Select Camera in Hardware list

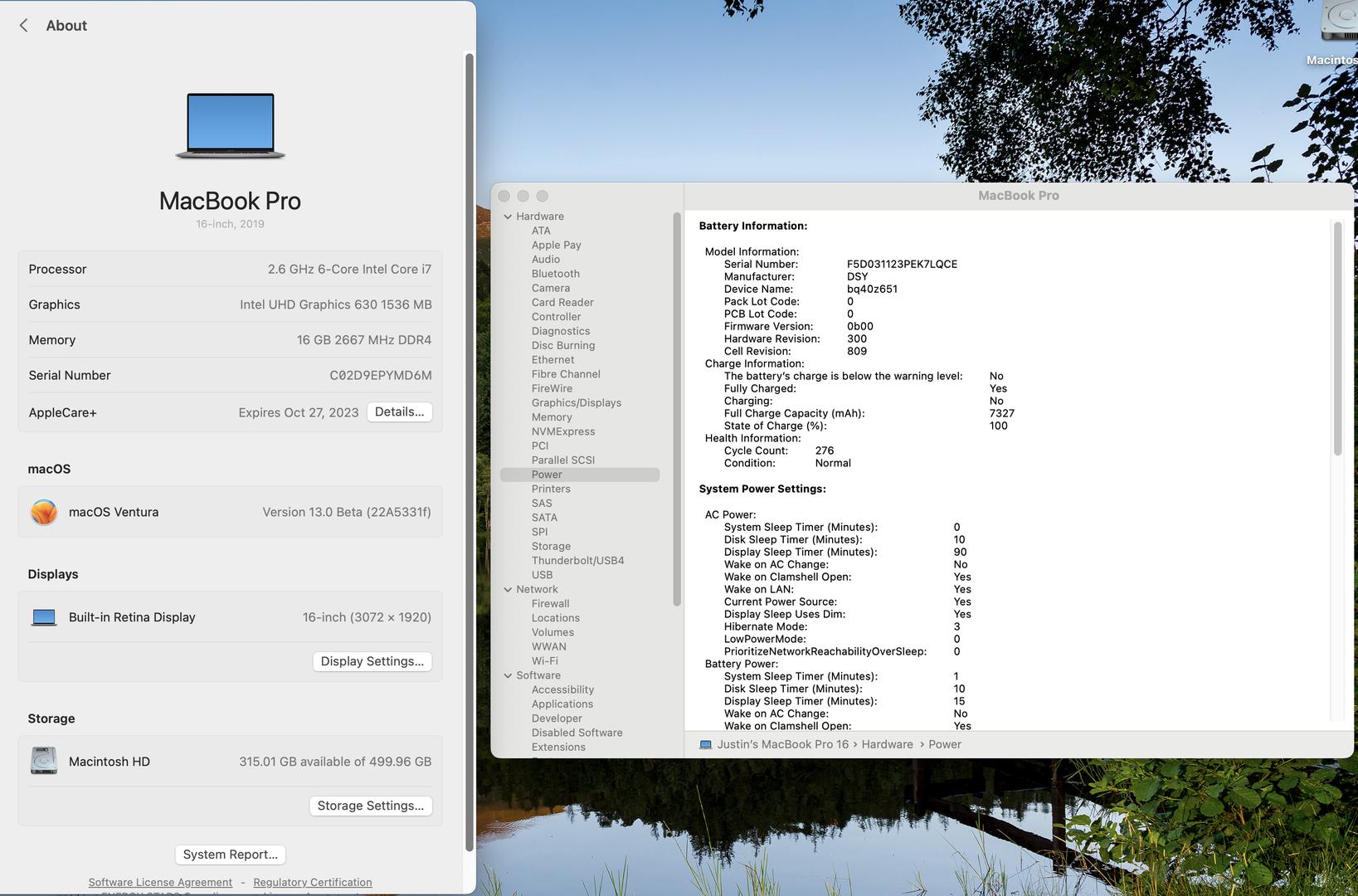coord(551,288)
